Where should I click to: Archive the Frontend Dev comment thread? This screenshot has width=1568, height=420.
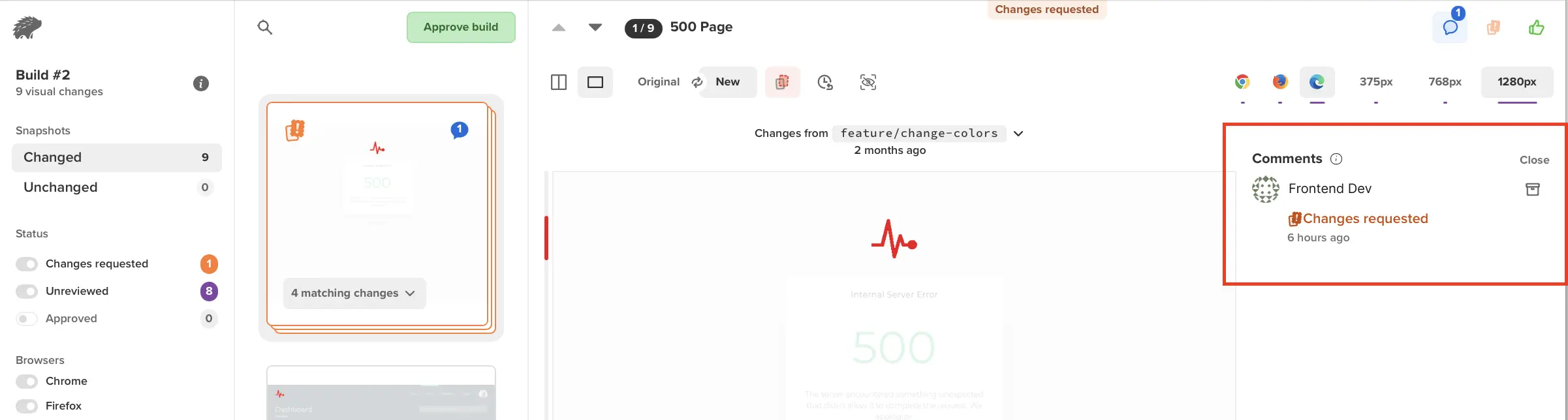pyautogui.click(x=1532, y=189)
